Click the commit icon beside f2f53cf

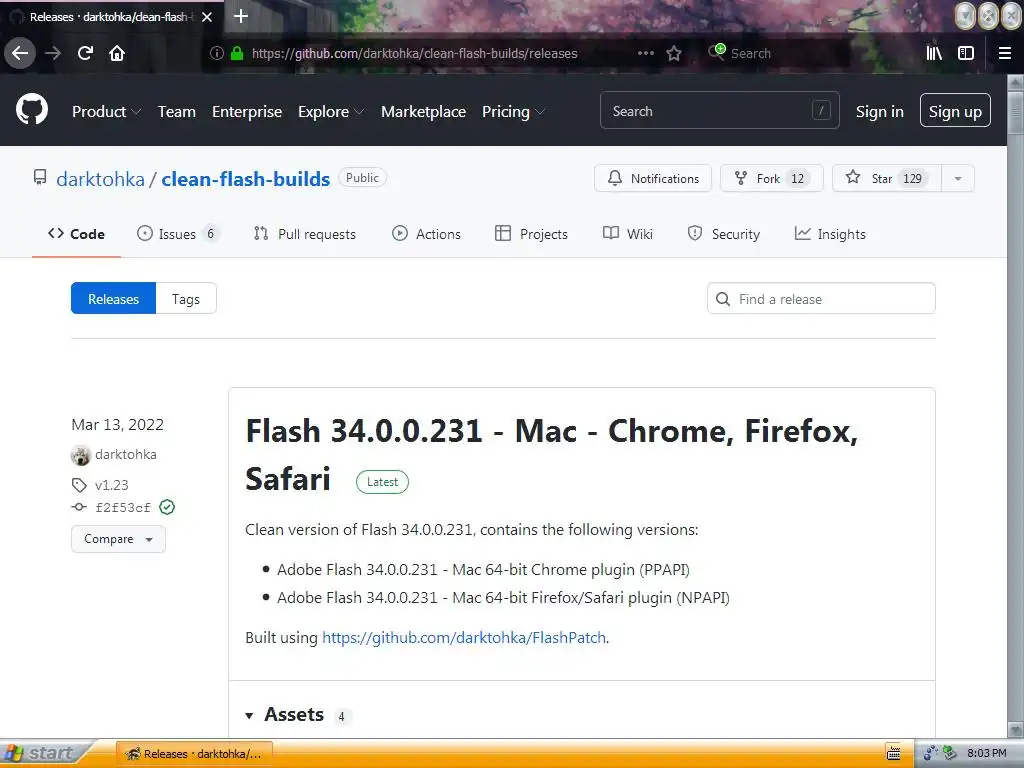tap(79, 507)
